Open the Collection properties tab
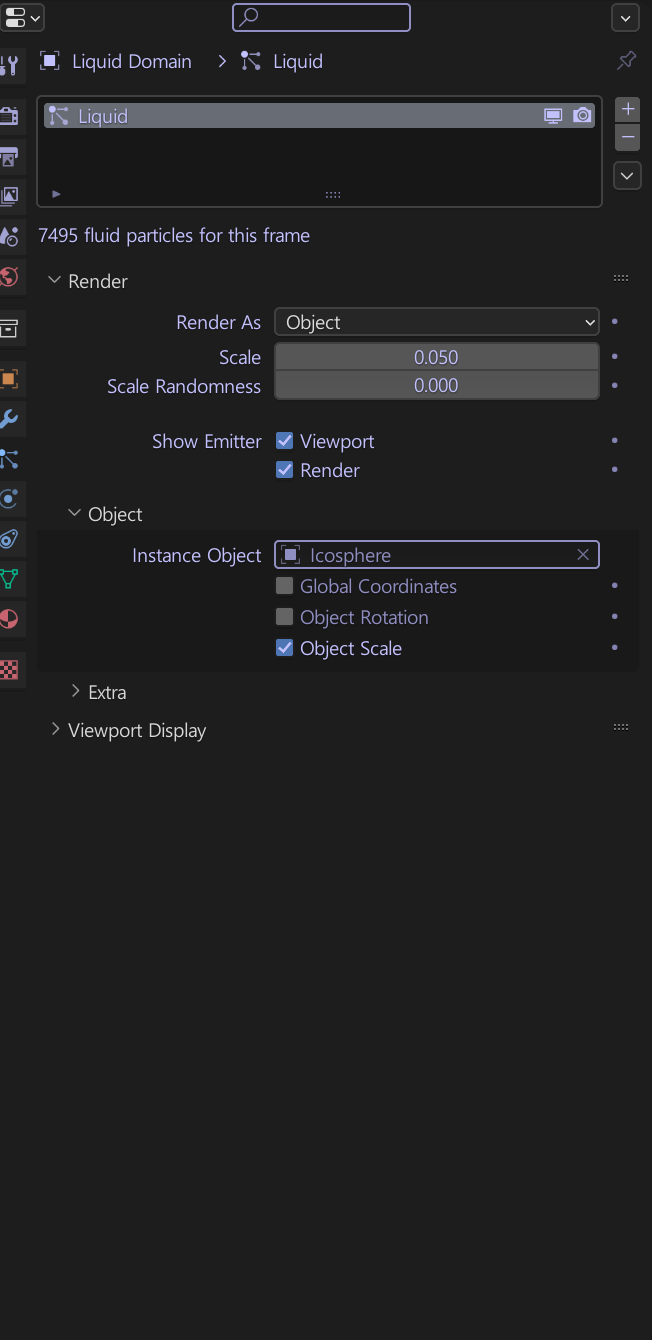The image size is (652, 1340). click(x=9, y=328)
